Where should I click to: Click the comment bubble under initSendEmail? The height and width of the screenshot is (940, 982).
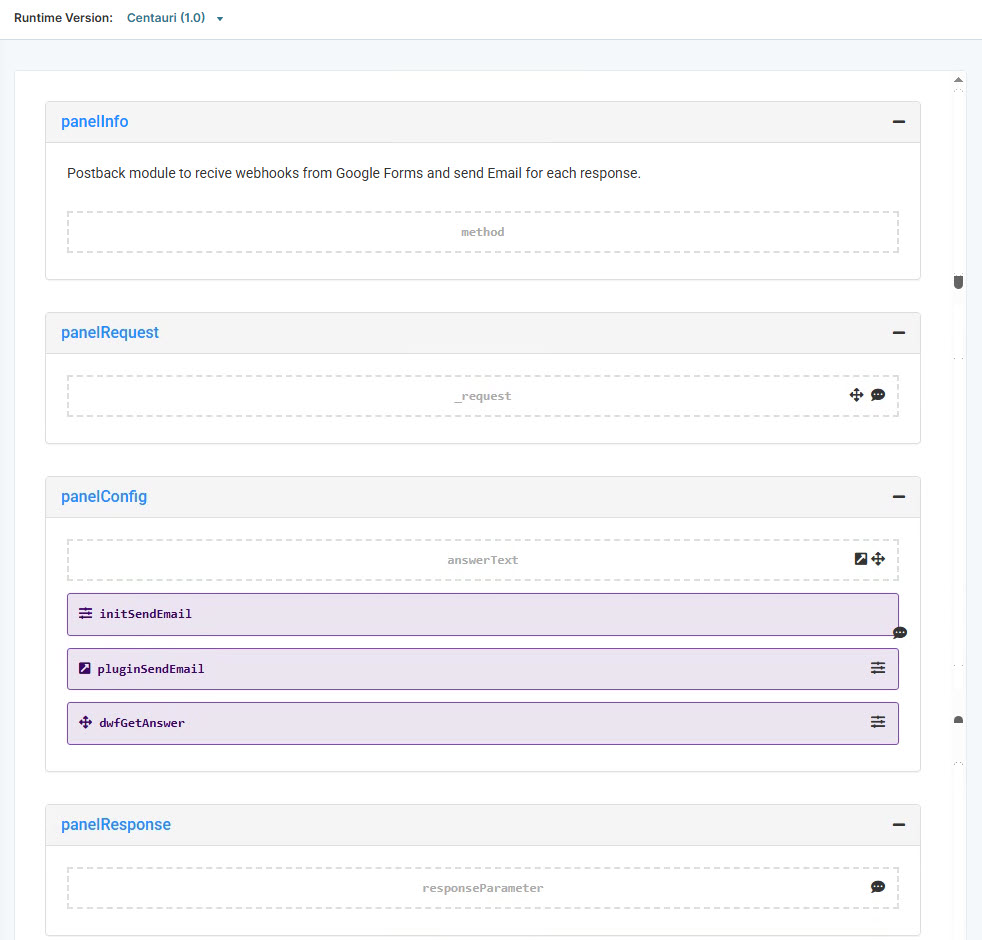pyautogui.click(x=899, y=633)
